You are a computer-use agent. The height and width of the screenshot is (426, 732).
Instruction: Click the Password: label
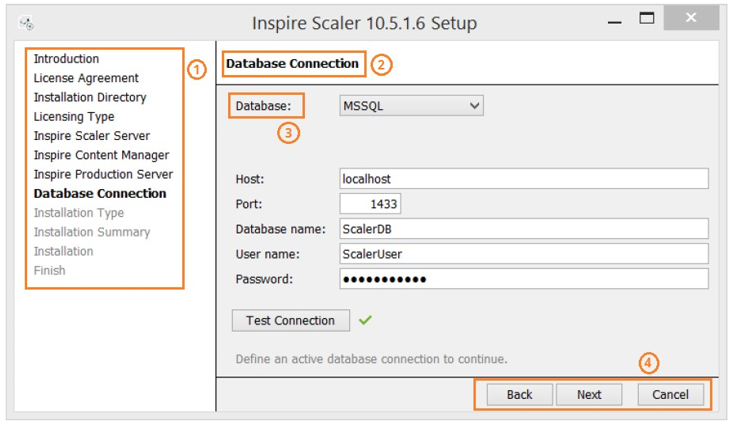coord(264,279)
